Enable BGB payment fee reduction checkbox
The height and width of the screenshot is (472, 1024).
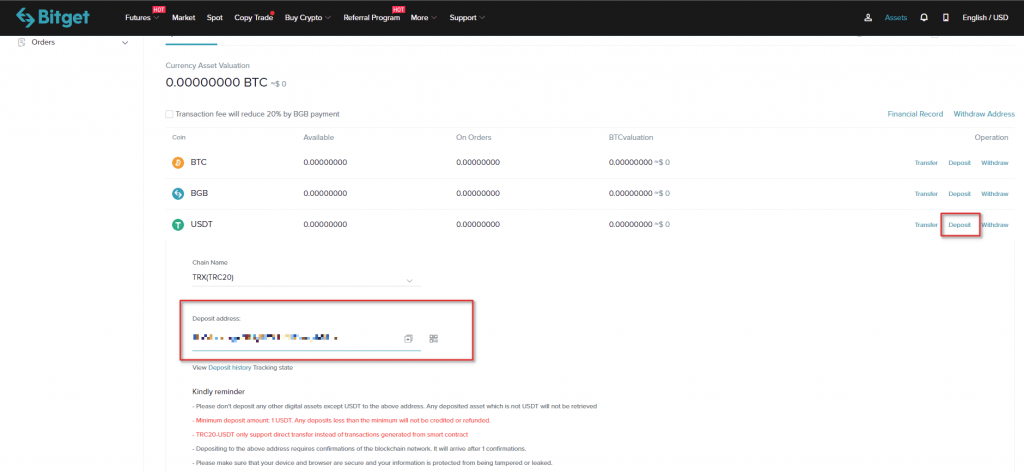click(169, 114)
